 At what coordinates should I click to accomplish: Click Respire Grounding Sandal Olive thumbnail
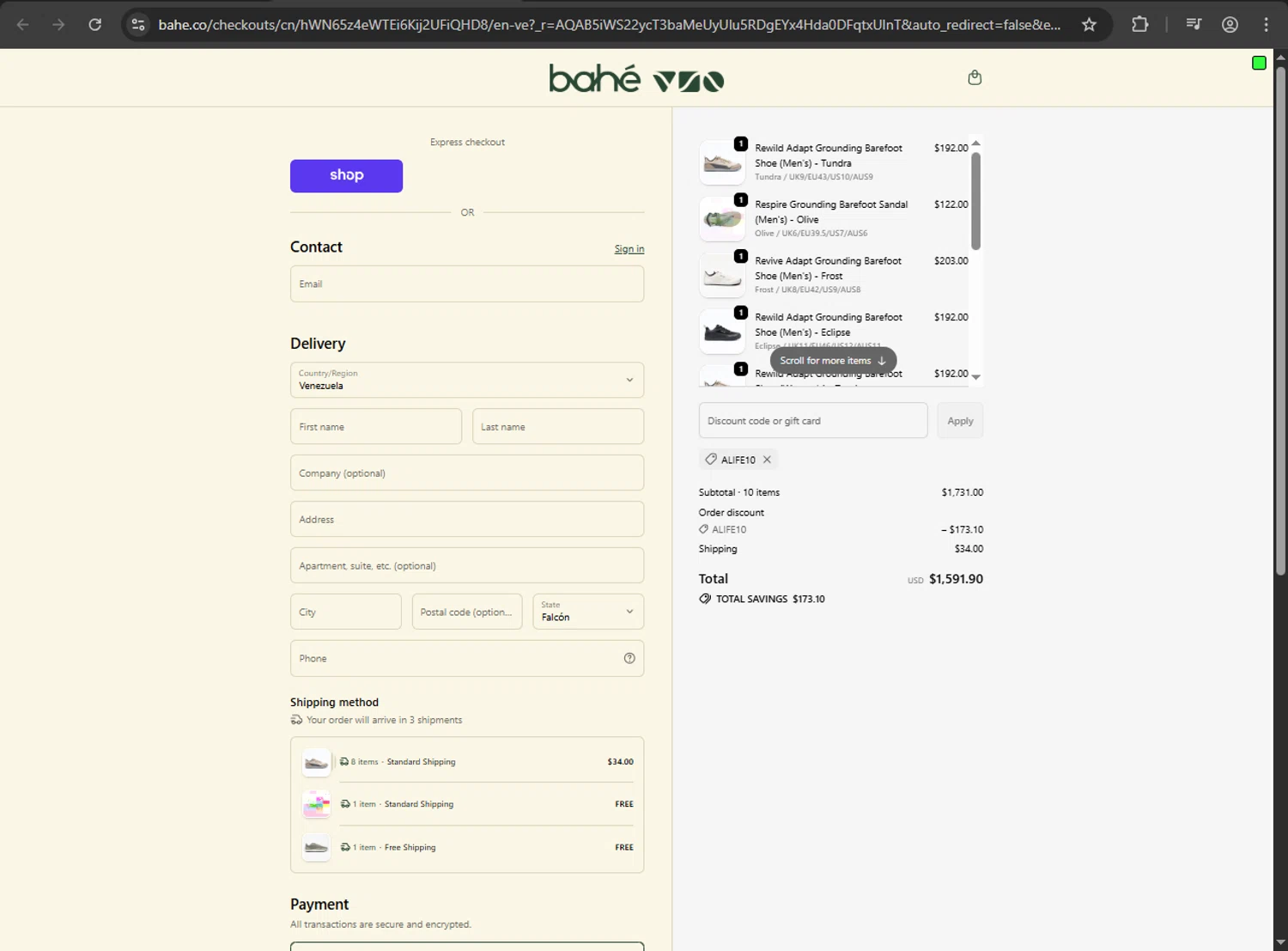coord(722,219)
